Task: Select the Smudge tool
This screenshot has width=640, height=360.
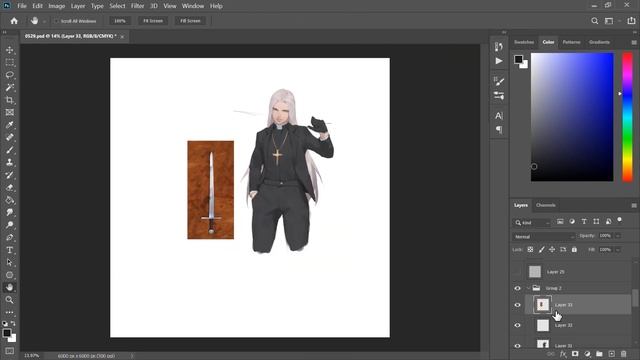Action: click(9, 212)
